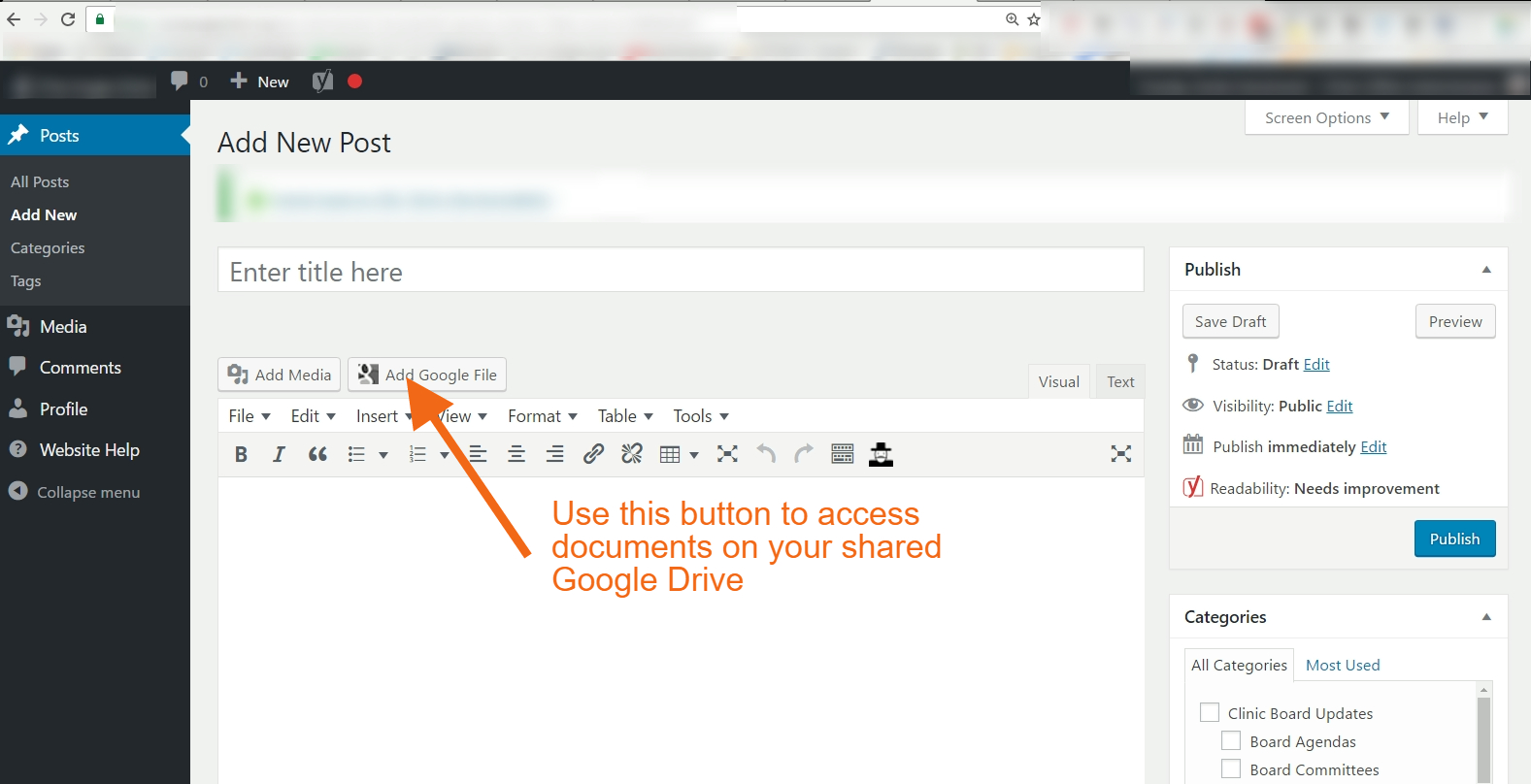
Task: Enable distraction-free writing mode
Action: click(1121, 454)
